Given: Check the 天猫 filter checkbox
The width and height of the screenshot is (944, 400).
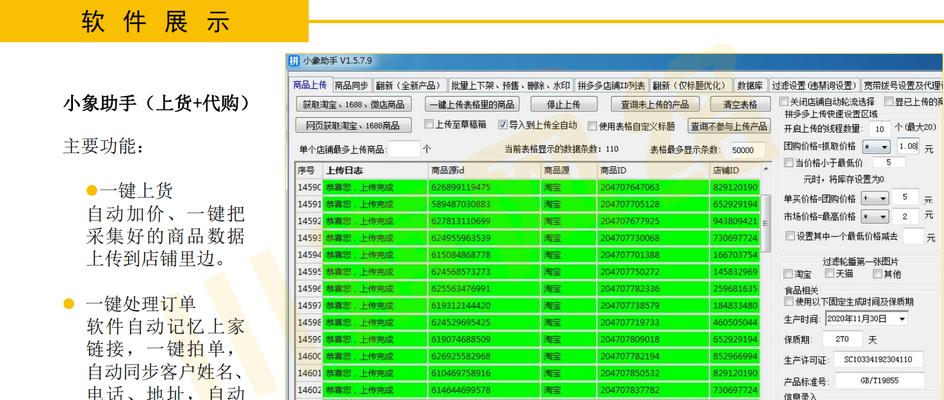Looking at the screenshot, I should tap(830, 273).
